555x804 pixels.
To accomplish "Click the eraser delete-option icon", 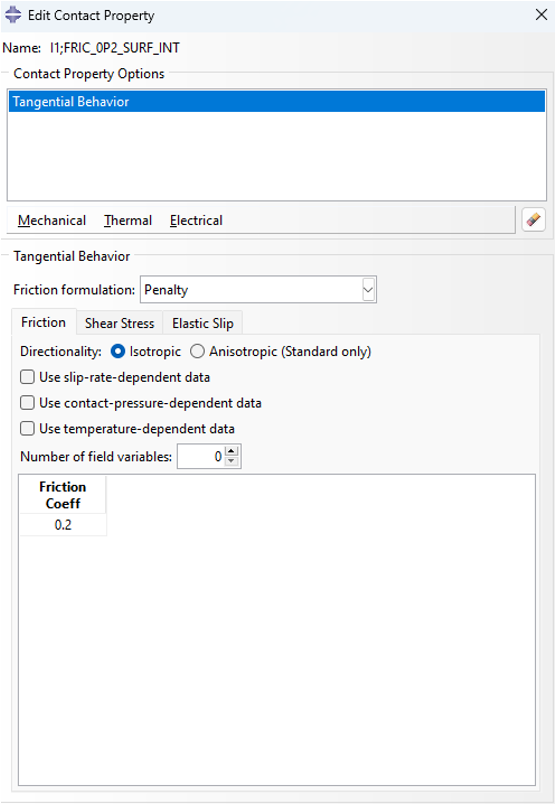I will click(533, 220).
